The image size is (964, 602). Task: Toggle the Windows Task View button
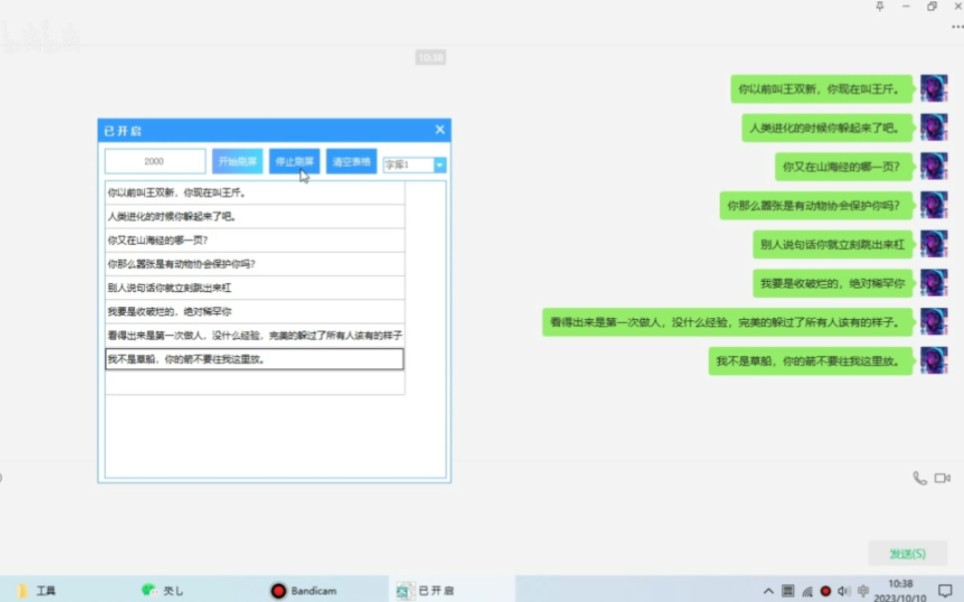[x=790, y=590]
